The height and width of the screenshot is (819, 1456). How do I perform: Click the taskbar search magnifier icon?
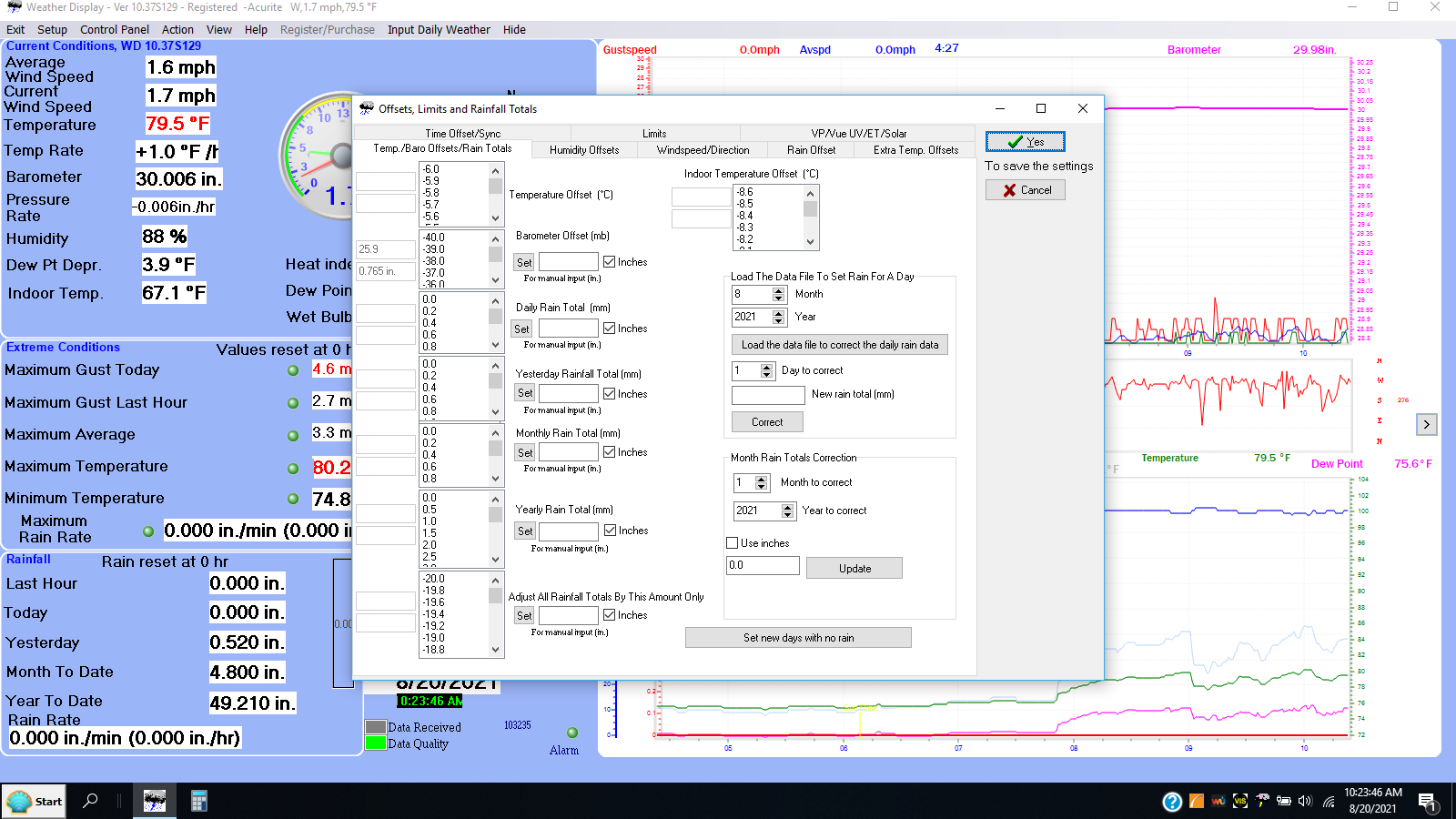coord(90,801)
